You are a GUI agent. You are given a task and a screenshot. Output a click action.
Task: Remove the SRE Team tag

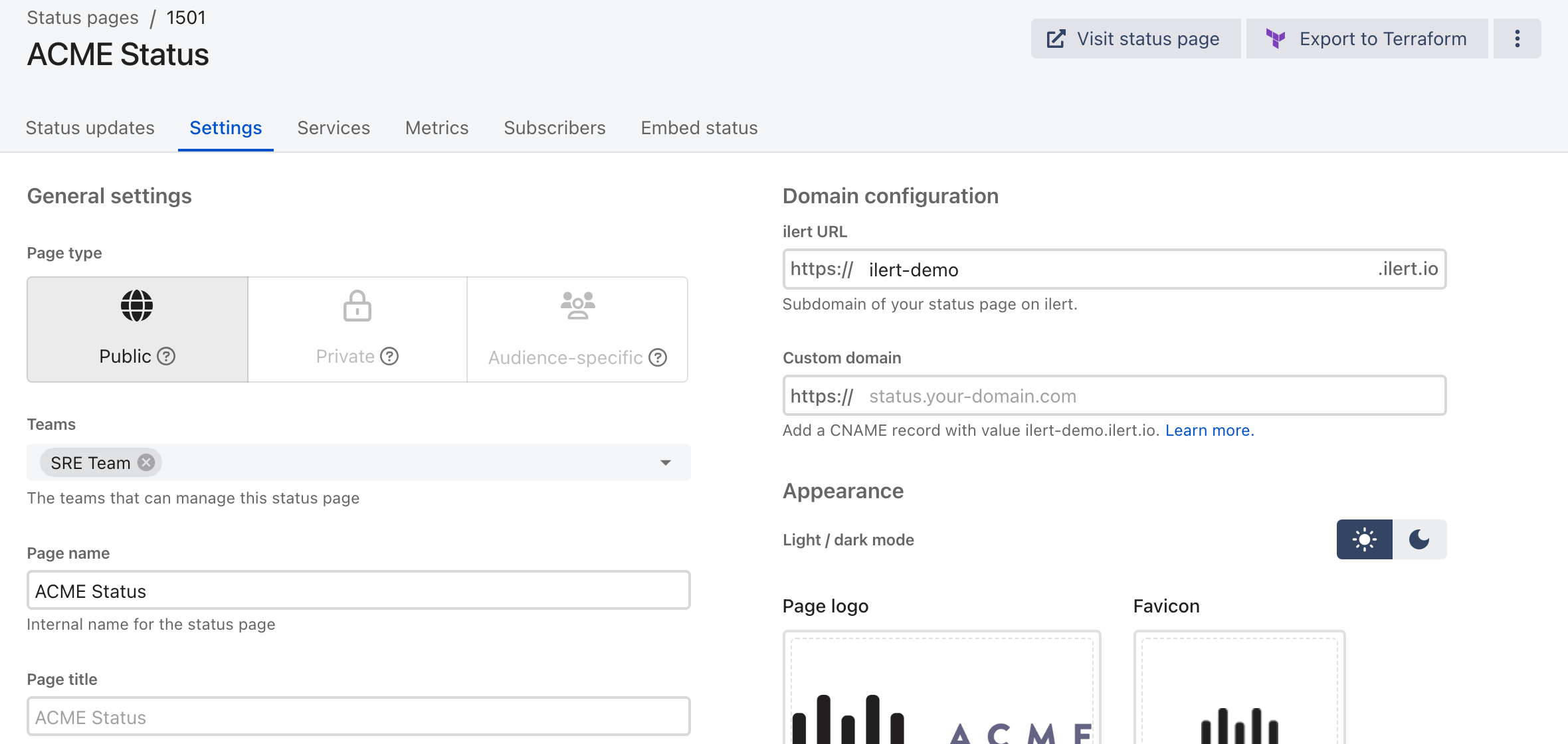146,462
